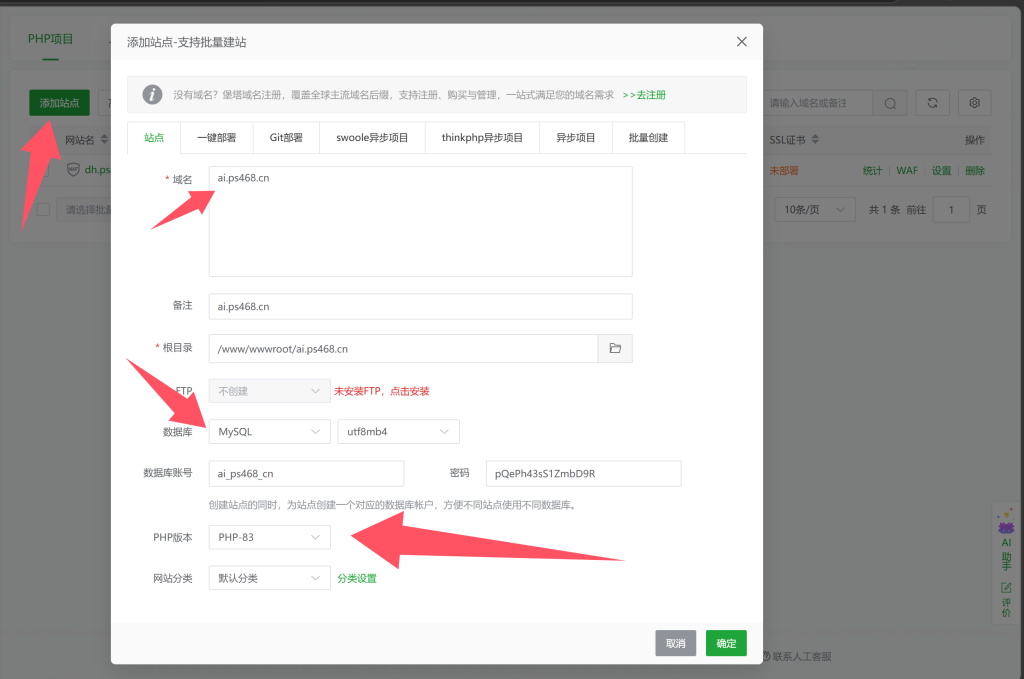Open the PHP-83 version dropdown
1024x679 pixels.
[x=270, y=537]
